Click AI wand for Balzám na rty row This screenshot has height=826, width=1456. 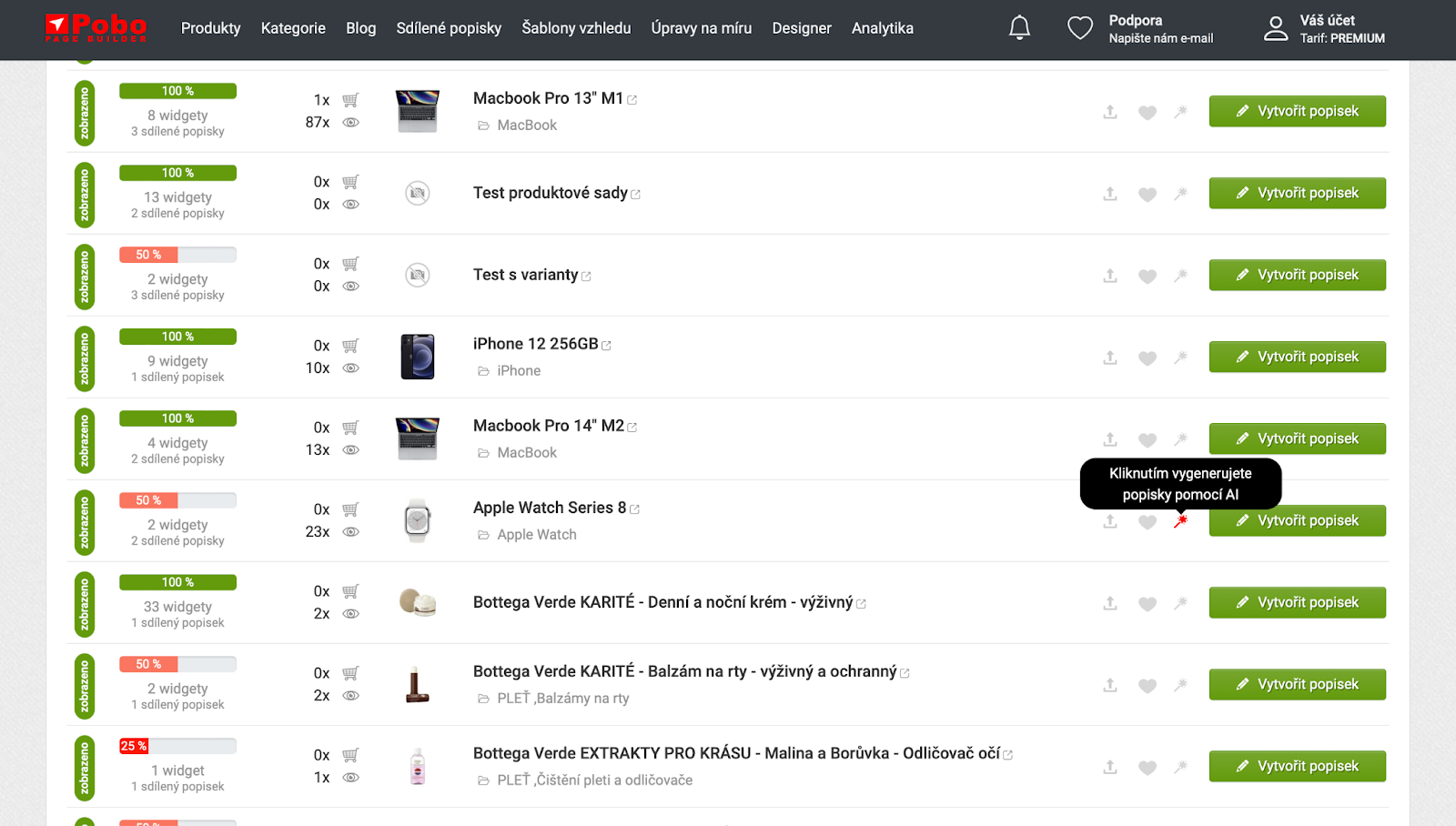point(1180,685)
